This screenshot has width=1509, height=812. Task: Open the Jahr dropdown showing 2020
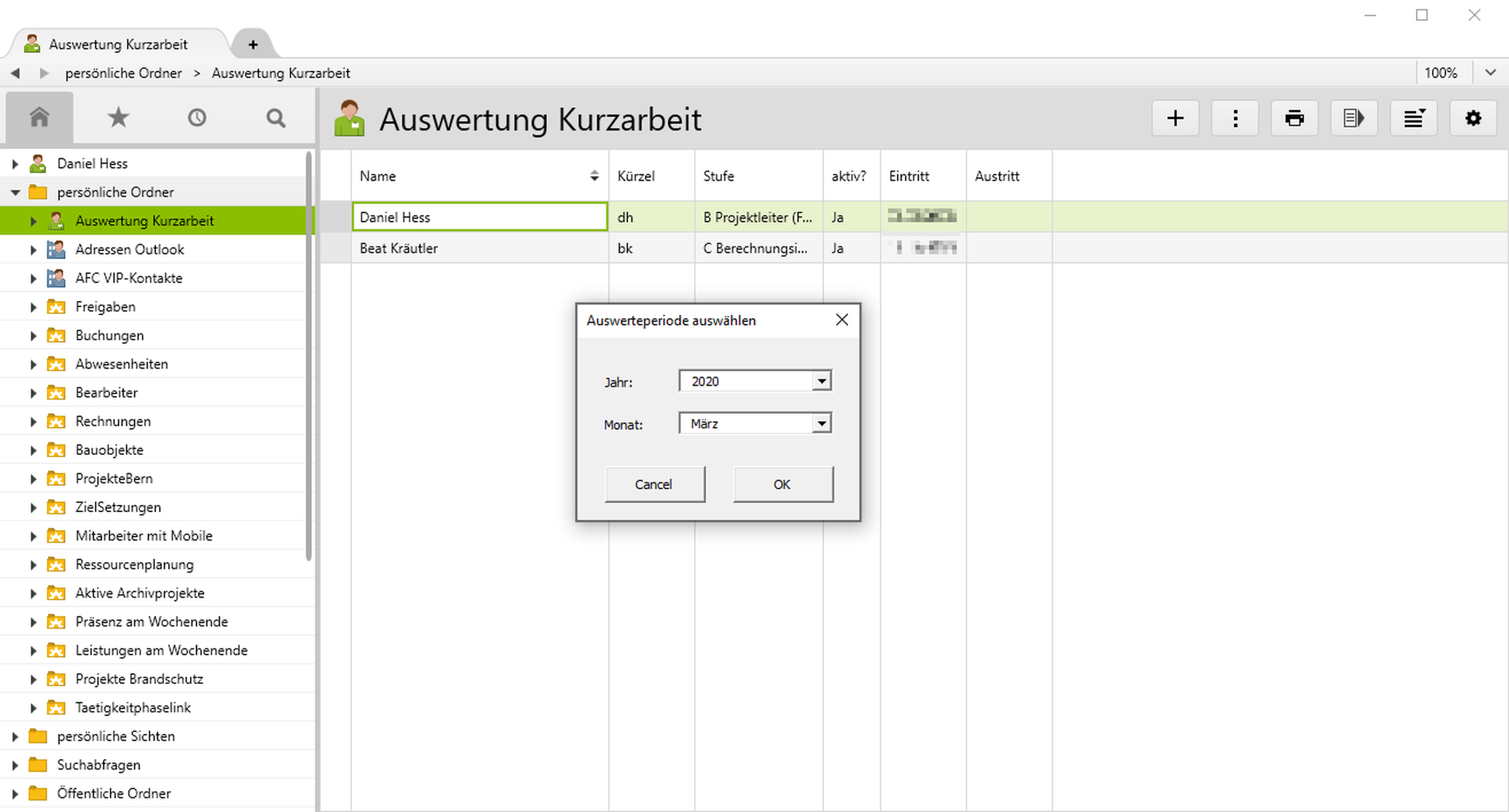tap(822, 382)
